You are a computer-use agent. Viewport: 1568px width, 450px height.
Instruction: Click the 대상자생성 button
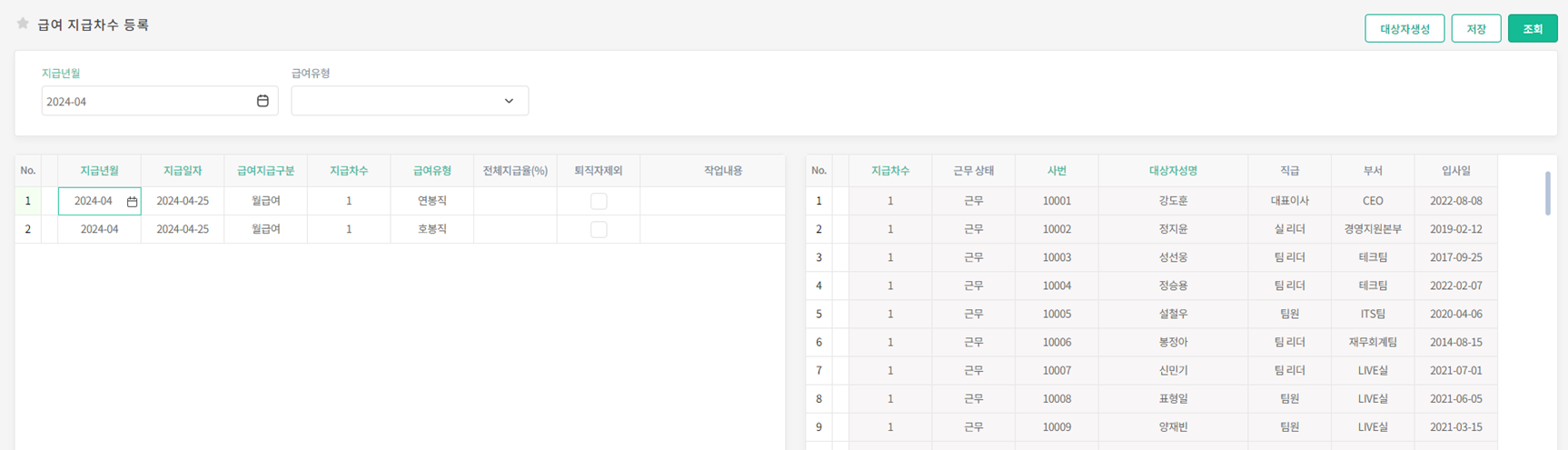click(1404, 29)
